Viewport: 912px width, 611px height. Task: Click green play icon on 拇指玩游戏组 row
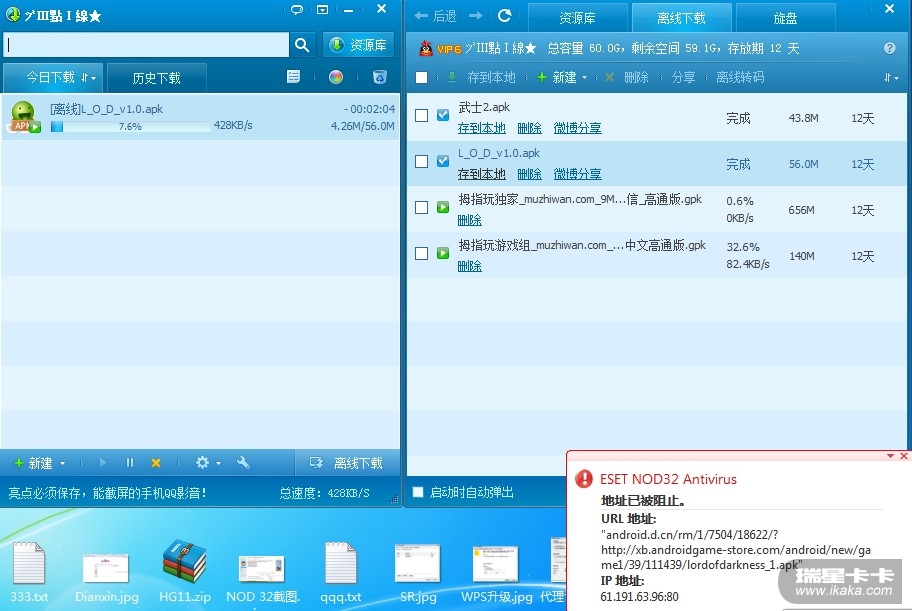coord(443,253)
